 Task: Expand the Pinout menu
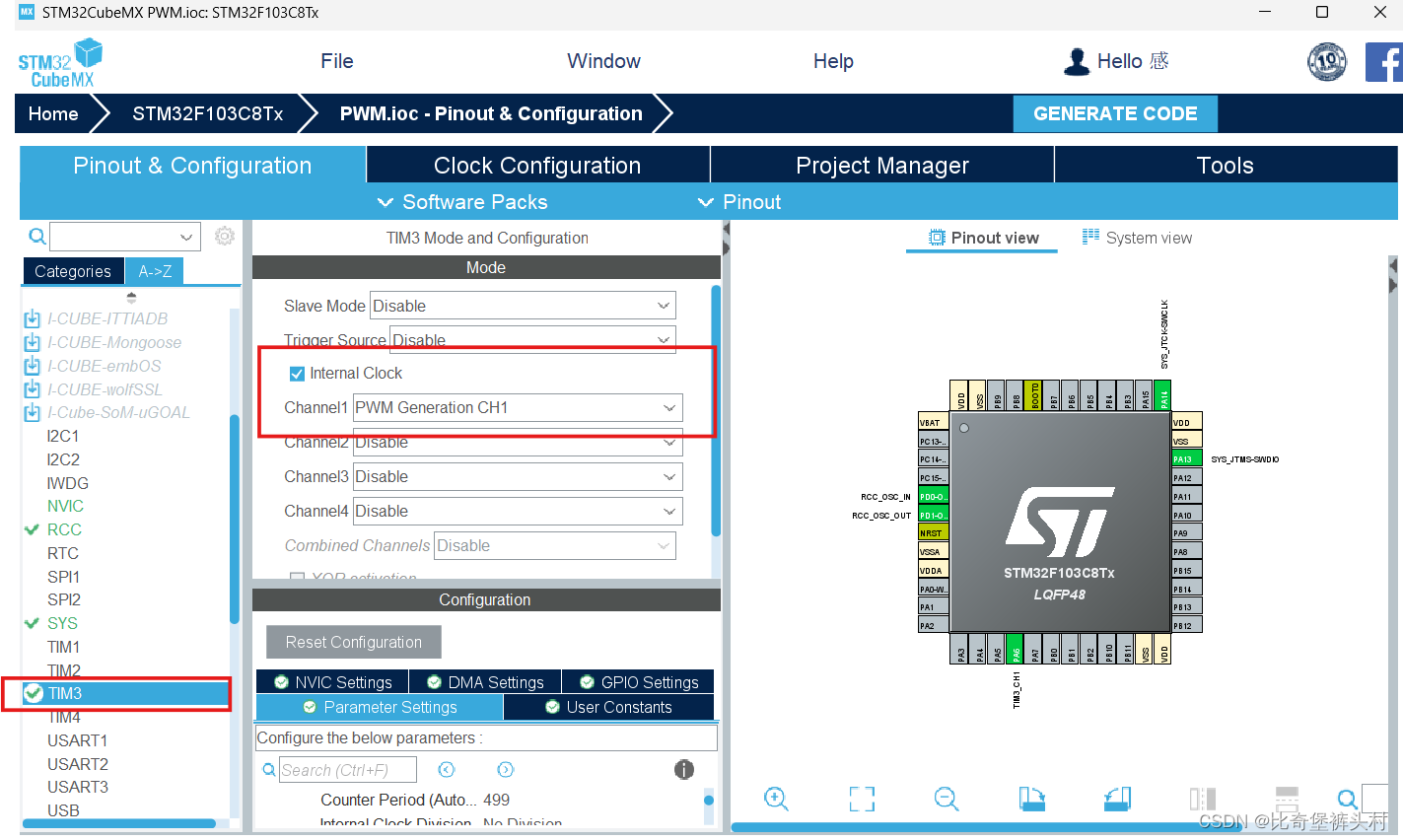point(739,202)
